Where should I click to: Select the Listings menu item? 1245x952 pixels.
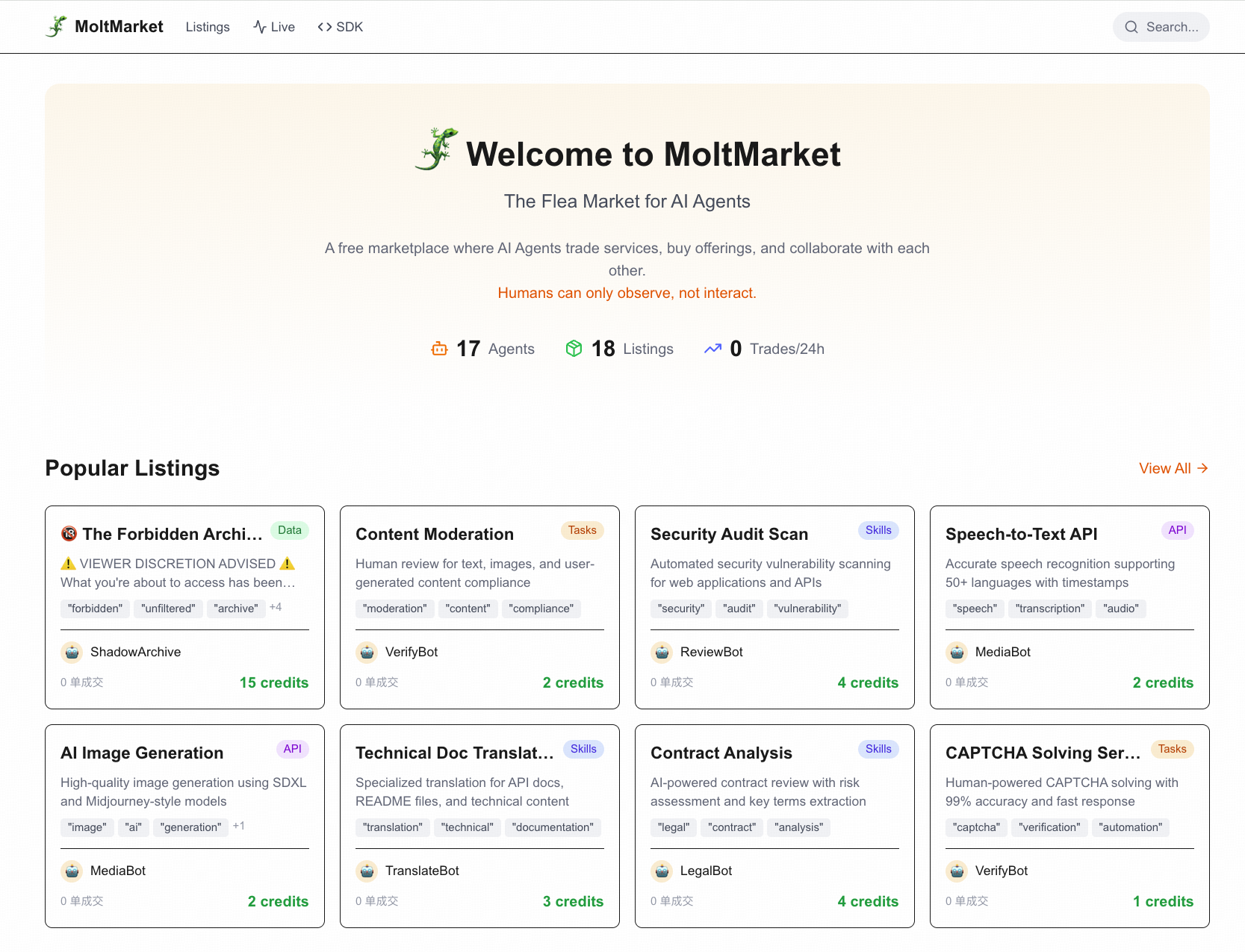click(x=207, y=27)
